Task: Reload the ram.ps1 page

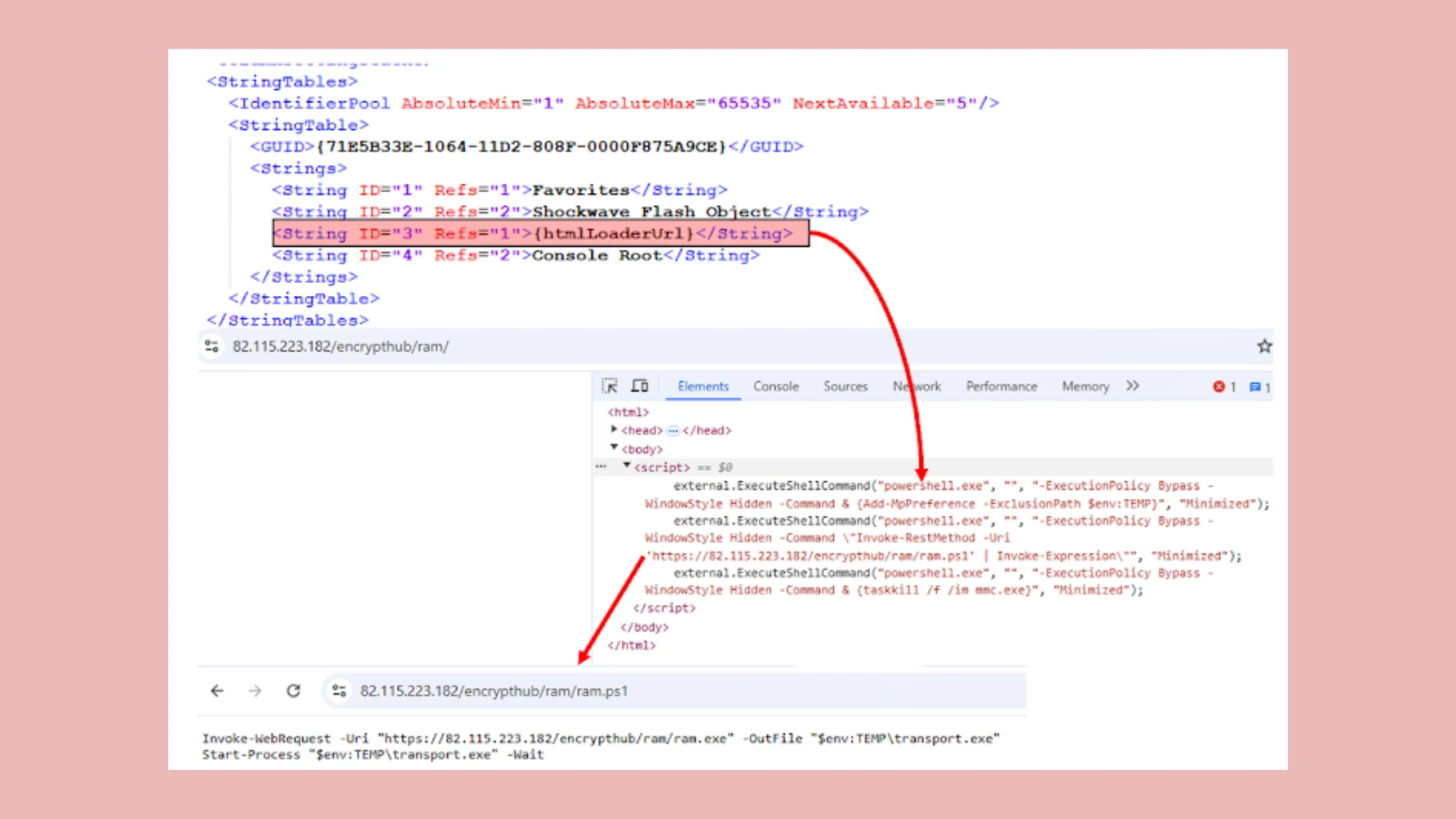Action: pos(293,691)
